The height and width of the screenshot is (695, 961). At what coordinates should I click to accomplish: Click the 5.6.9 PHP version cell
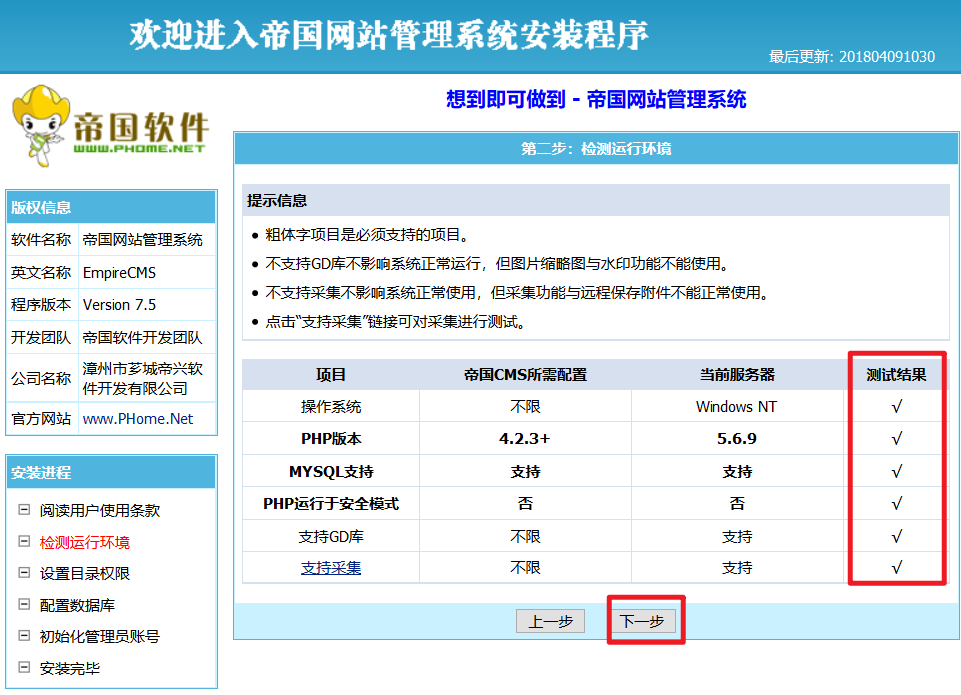[x=737, y=439]
